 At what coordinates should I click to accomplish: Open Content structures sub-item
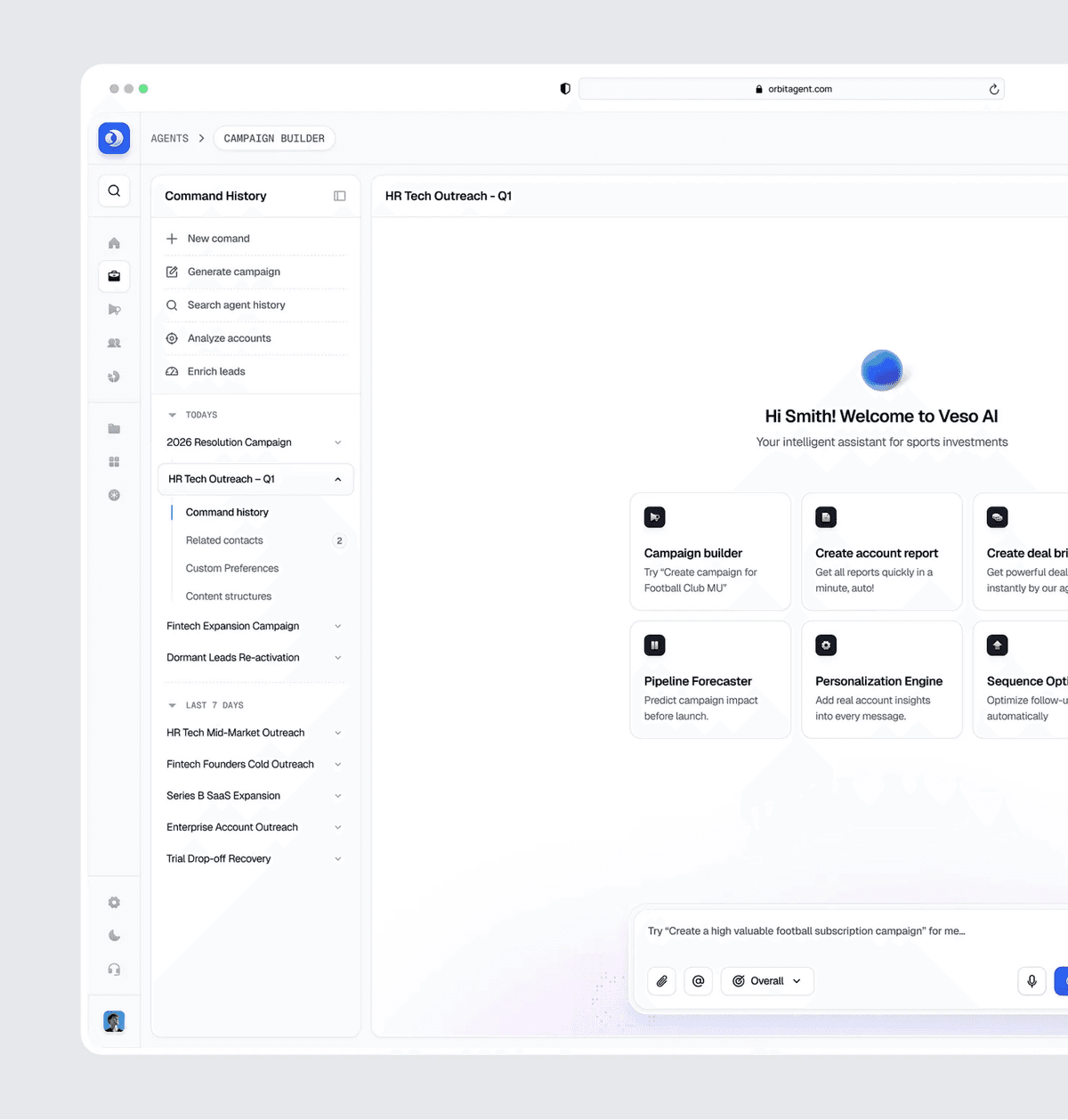point(229,597)
